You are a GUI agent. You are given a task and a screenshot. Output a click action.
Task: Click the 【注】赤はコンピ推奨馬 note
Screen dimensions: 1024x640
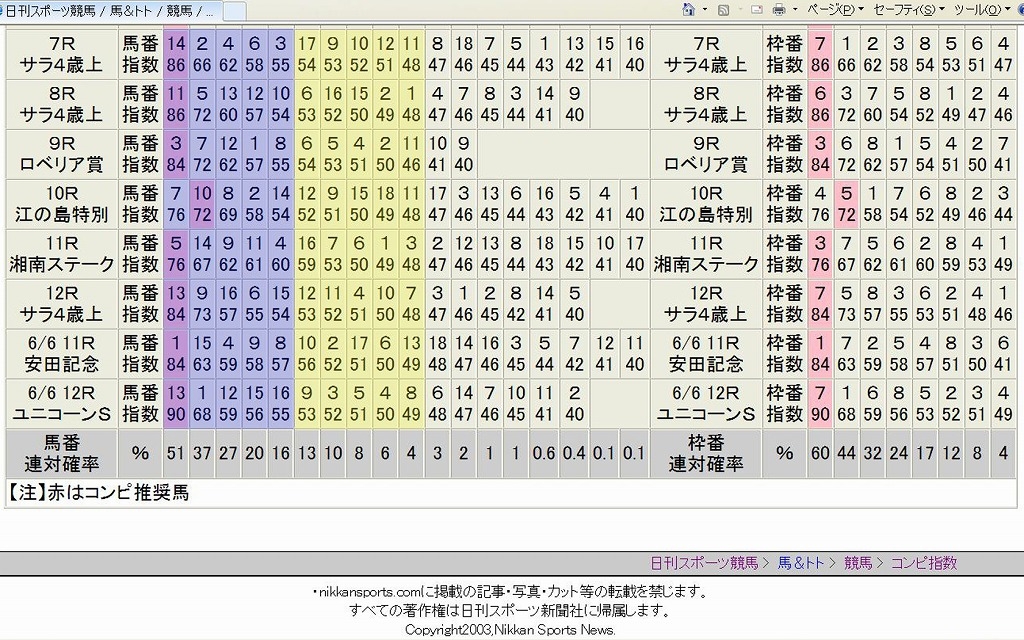[98, 492]
